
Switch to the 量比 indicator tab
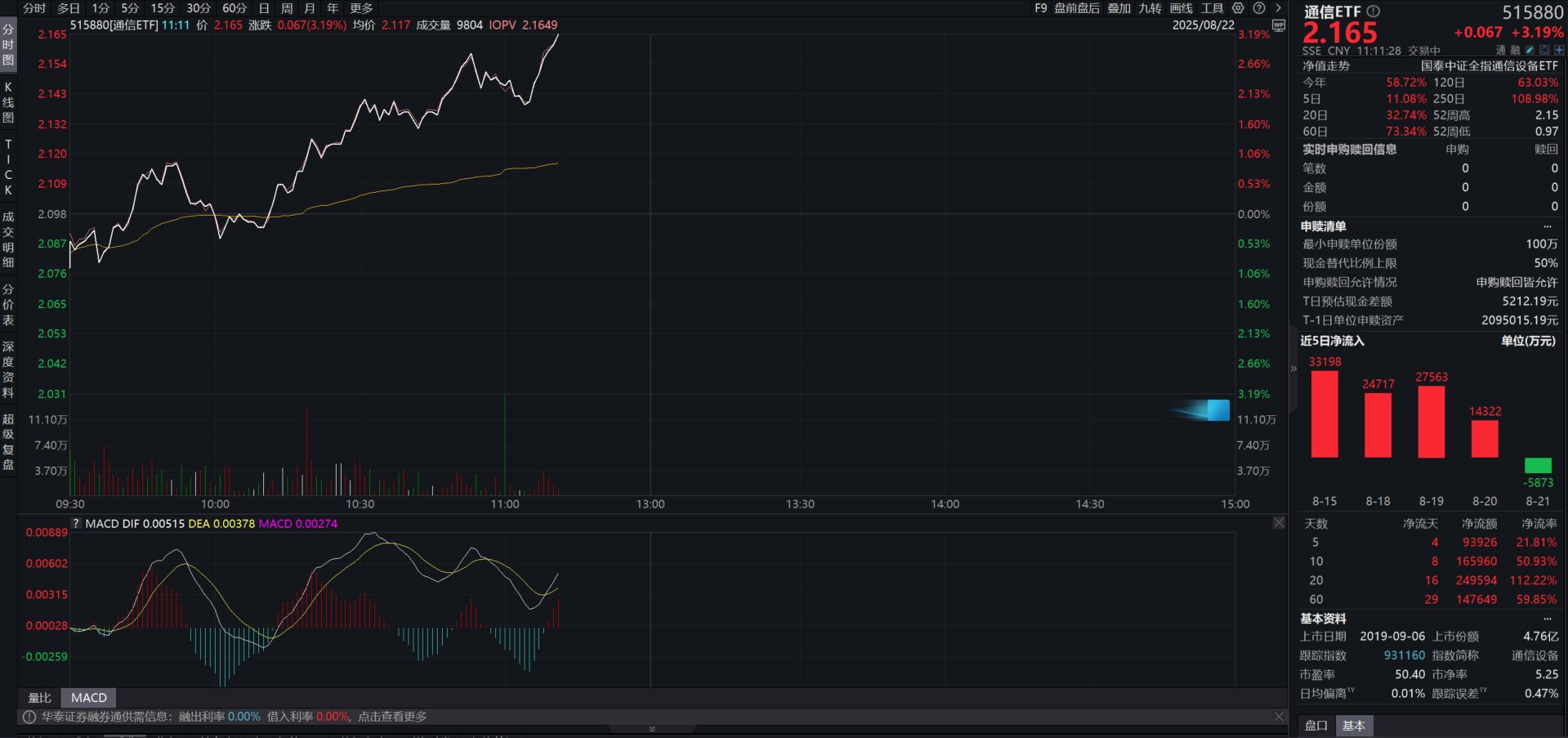pos(39,698)
